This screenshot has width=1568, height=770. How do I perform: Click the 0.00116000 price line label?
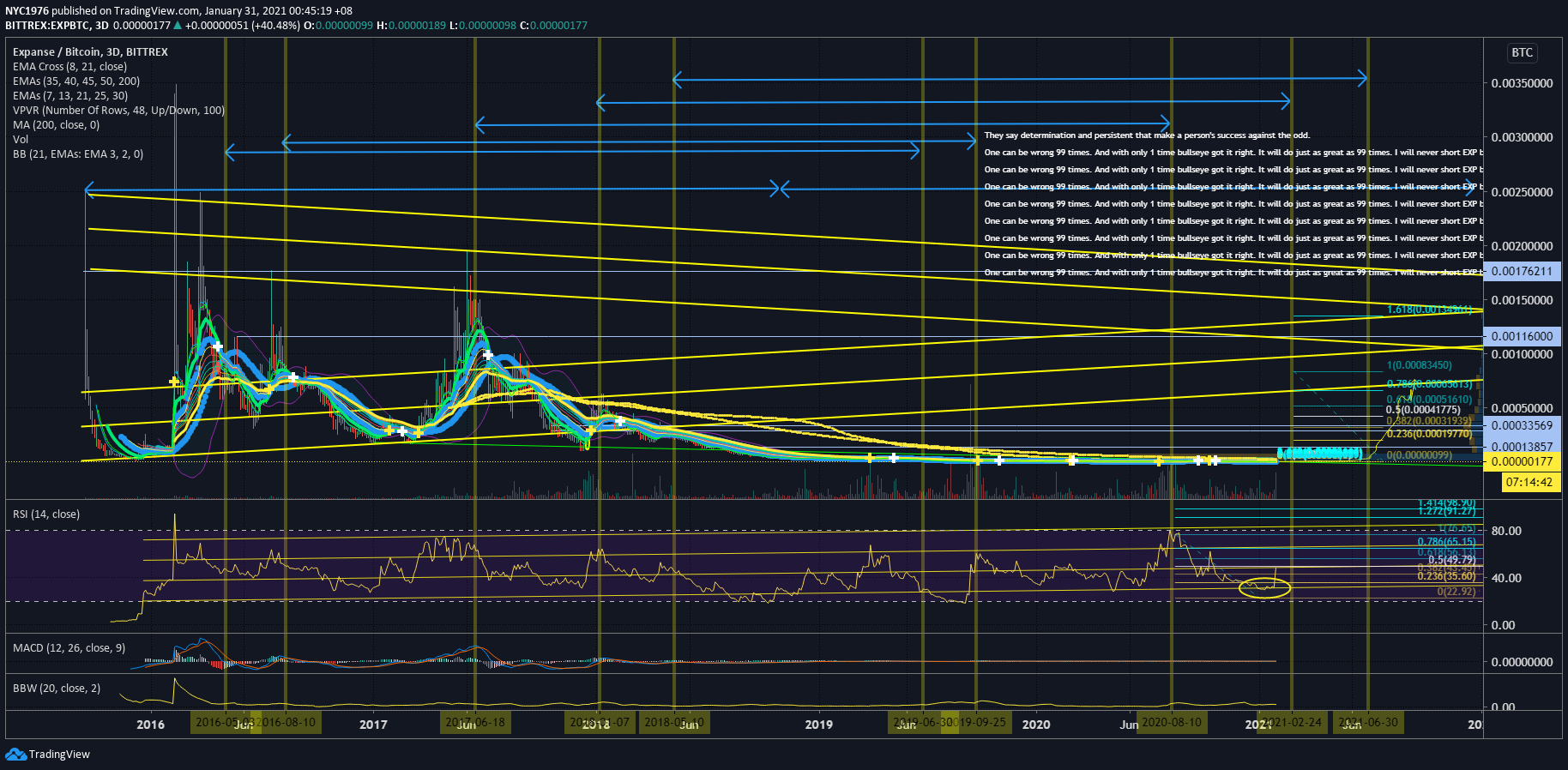click(x=1522, y=337)
